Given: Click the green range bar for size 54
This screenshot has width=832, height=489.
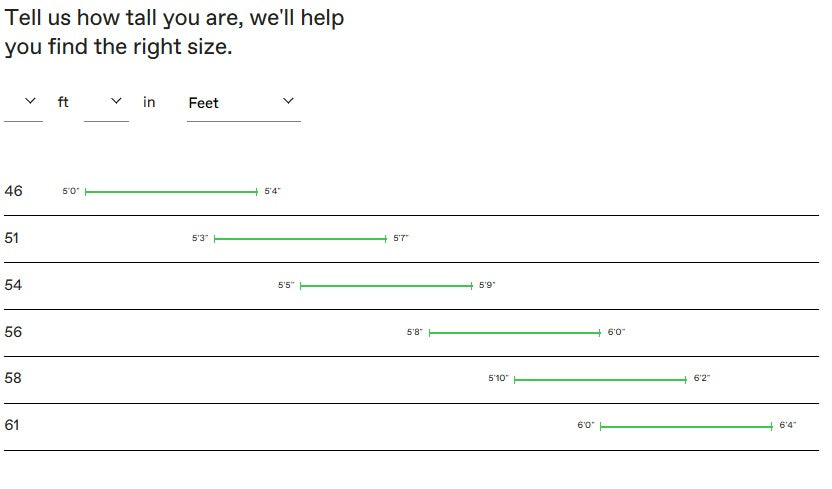Looking at the screenshot, I should [386, 286].
